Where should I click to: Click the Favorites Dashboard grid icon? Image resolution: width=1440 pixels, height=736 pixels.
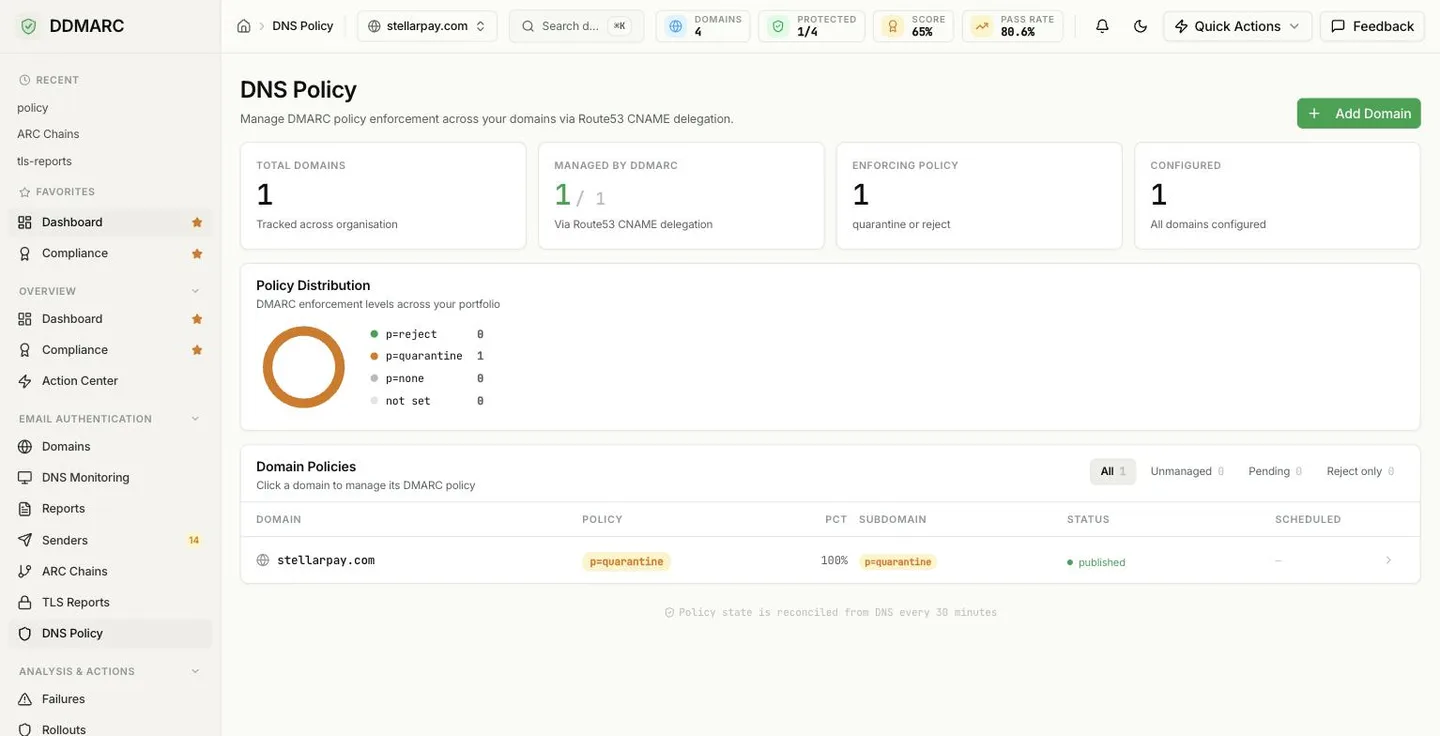[x=25, y=222]
